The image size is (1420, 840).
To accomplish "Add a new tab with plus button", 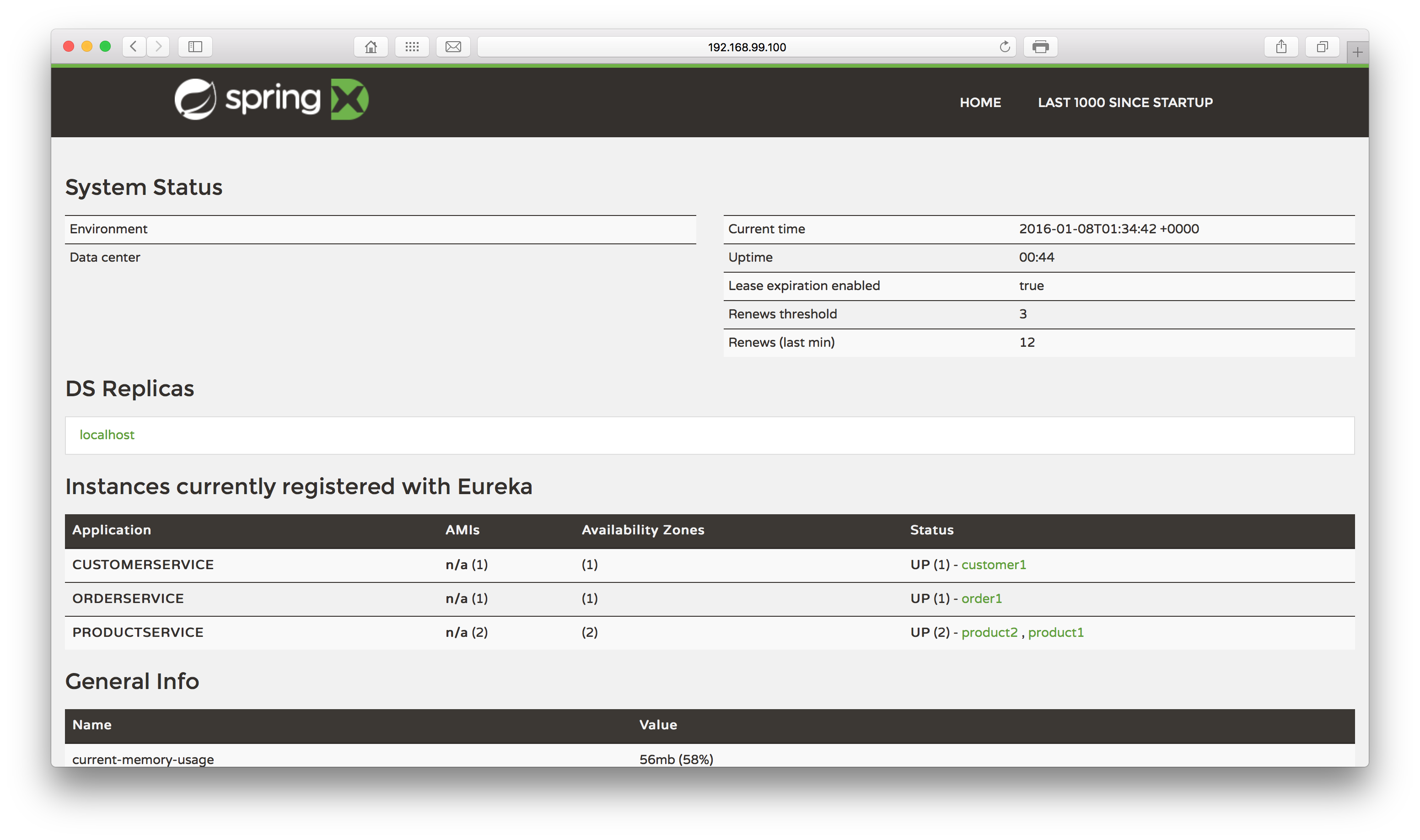I will 1357,53.
